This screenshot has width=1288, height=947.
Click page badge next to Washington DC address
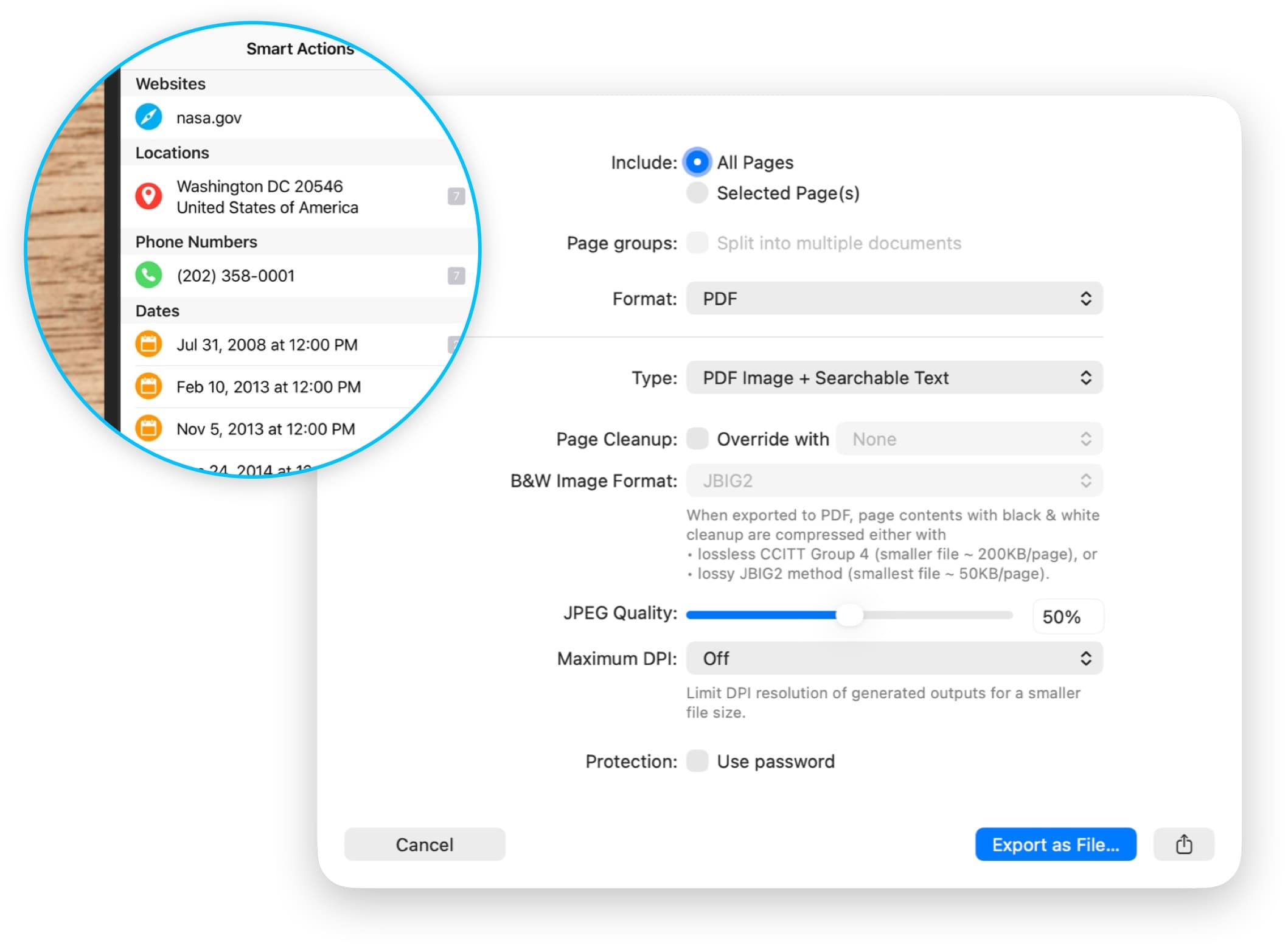456,196
